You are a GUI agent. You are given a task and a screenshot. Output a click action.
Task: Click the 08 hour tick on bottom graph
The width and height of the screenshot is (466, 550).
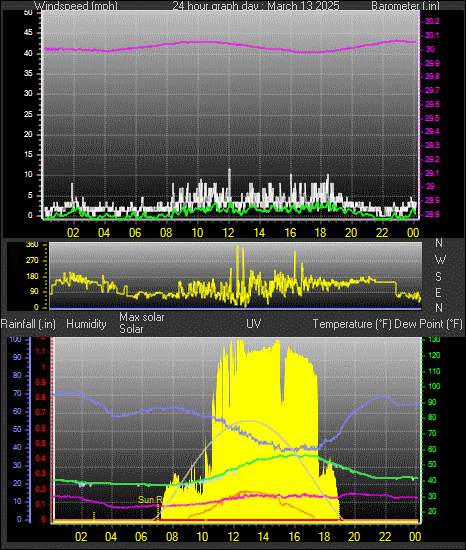[172, 537]
